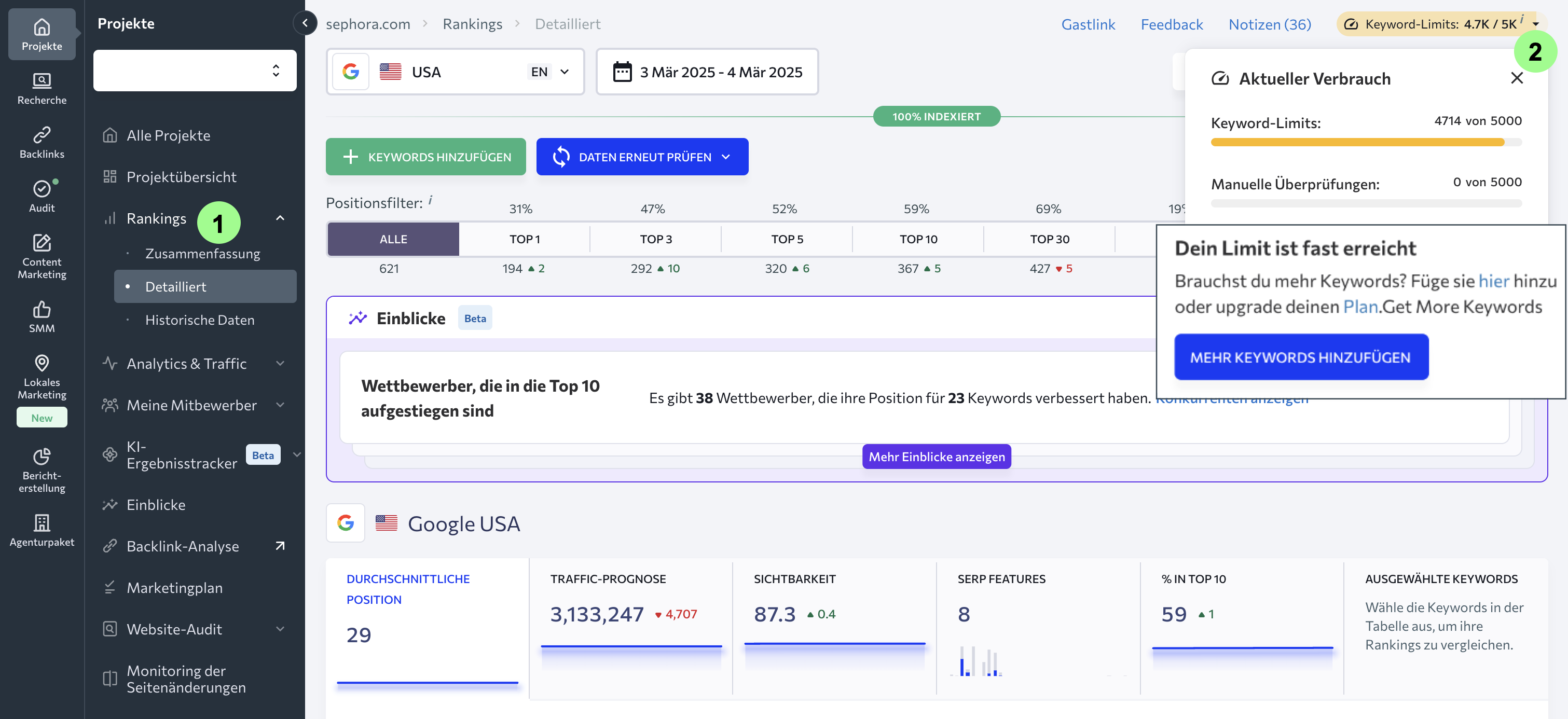Select the Durchschnittliche Position metric card
The height and width of the screenshot is (719, 1568).
click(428, 628)
